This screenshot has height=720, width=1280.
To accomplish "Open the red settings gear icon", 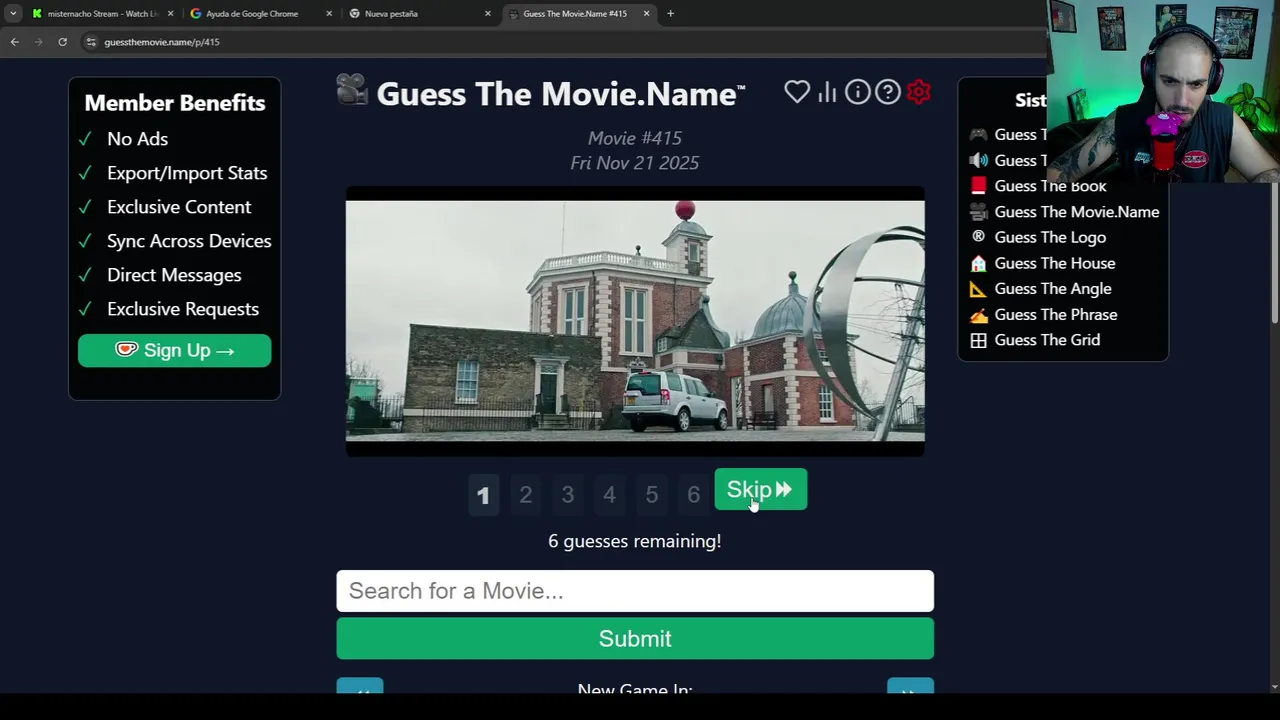I will pyautogui.click(x=919, y=92).
